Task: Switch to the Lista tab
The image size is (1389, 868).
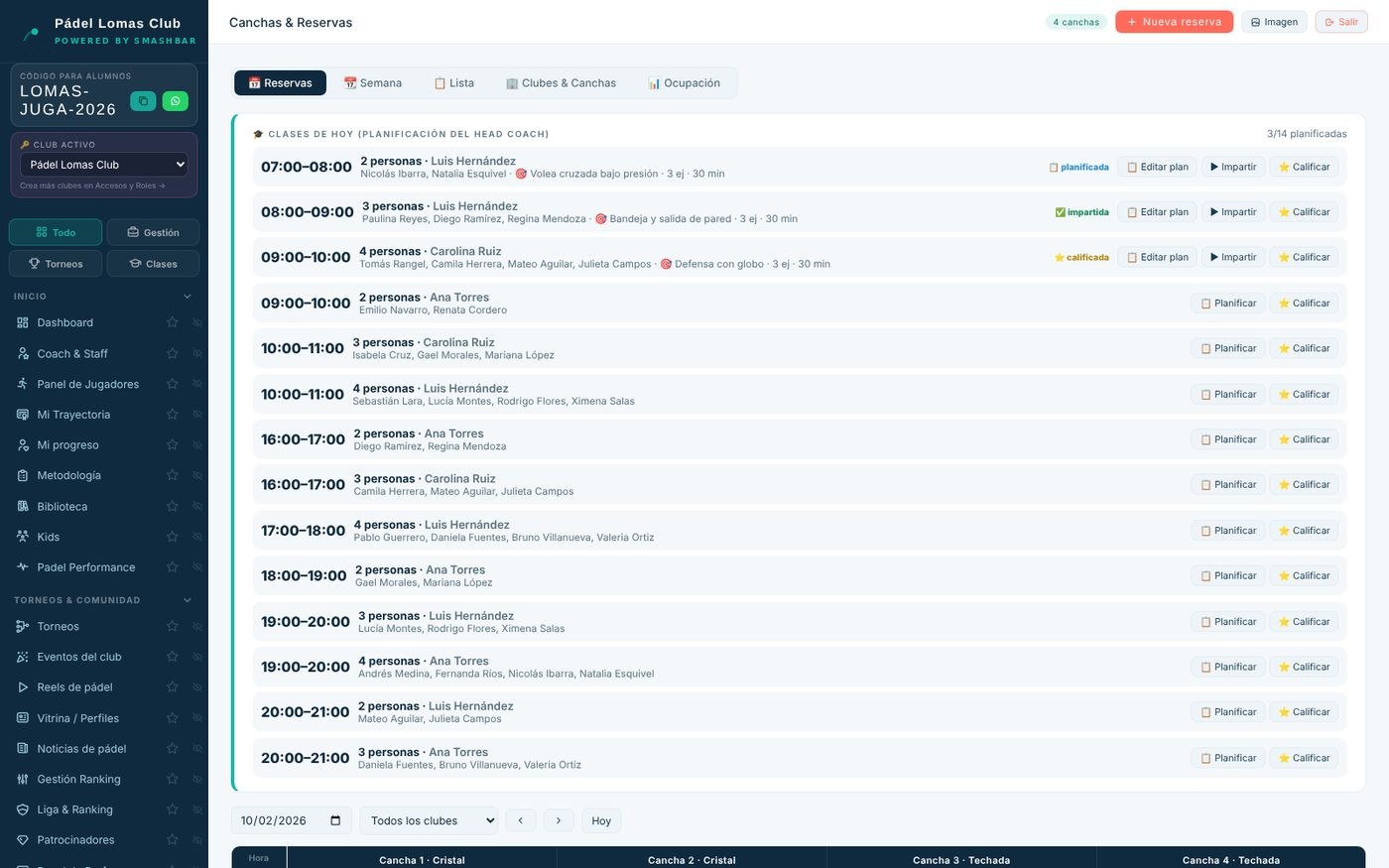Action: pyautogui.click(x=454, y=83)
